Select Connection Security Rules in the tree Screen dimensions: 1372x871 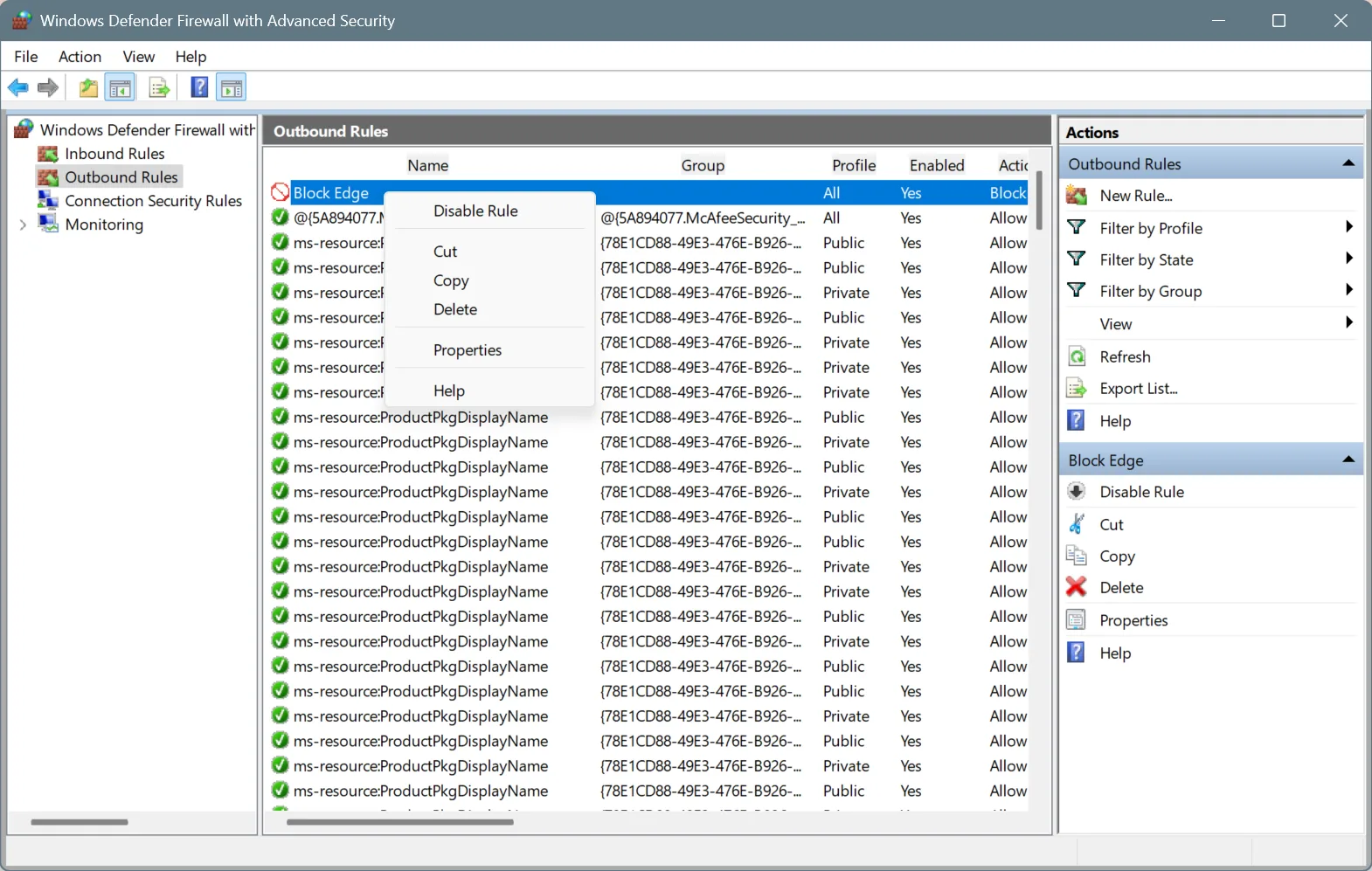pyautogui.click(x=153, y=201)
